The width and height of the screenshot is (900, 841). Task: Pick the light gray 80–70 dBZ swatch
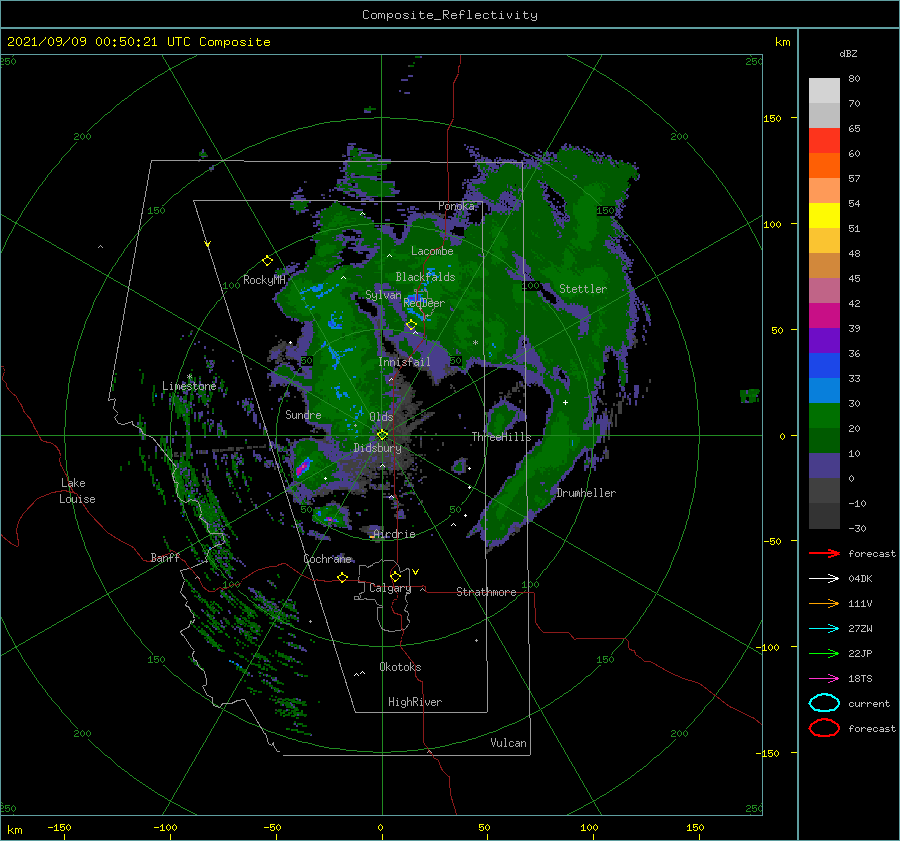point(824,91)
